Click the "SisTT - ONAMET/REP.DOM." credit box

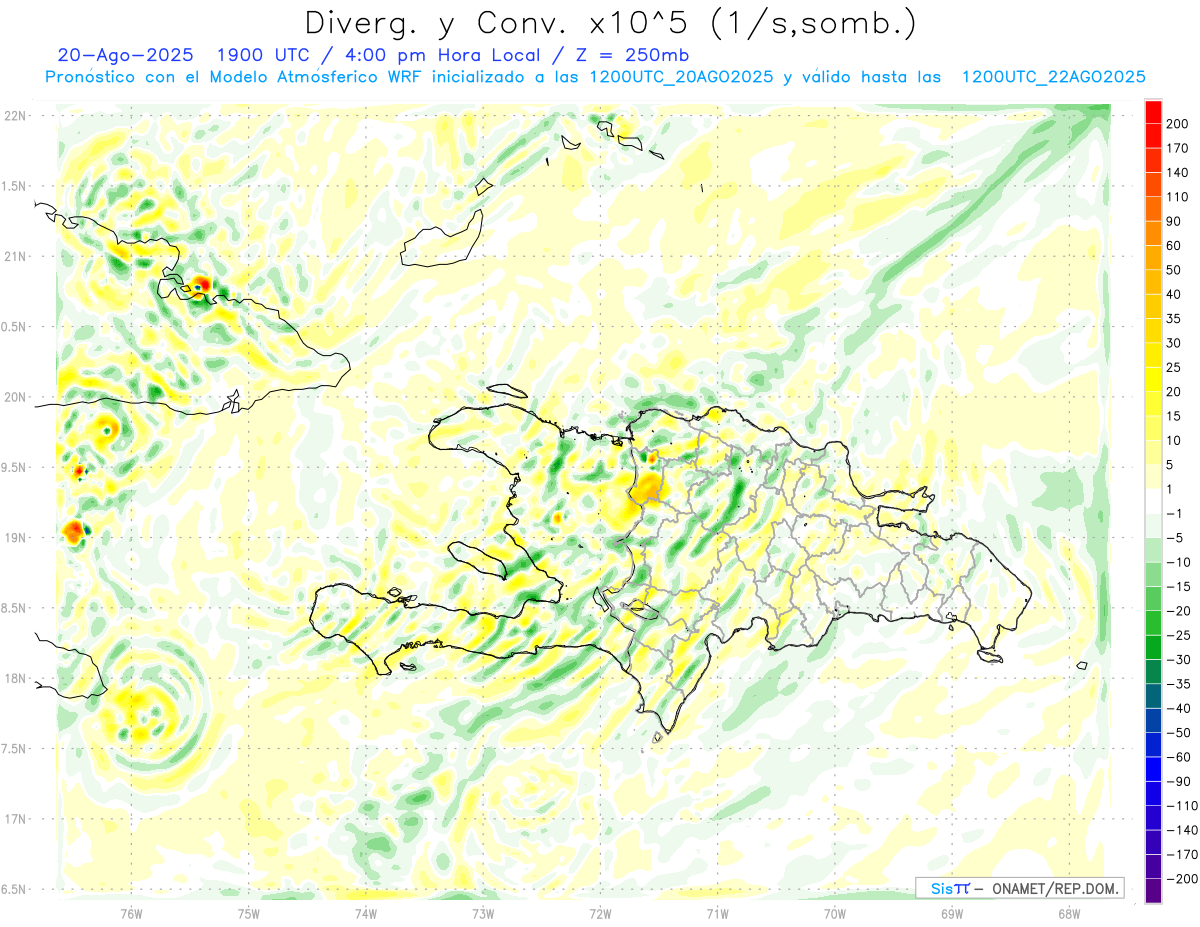1019,888
